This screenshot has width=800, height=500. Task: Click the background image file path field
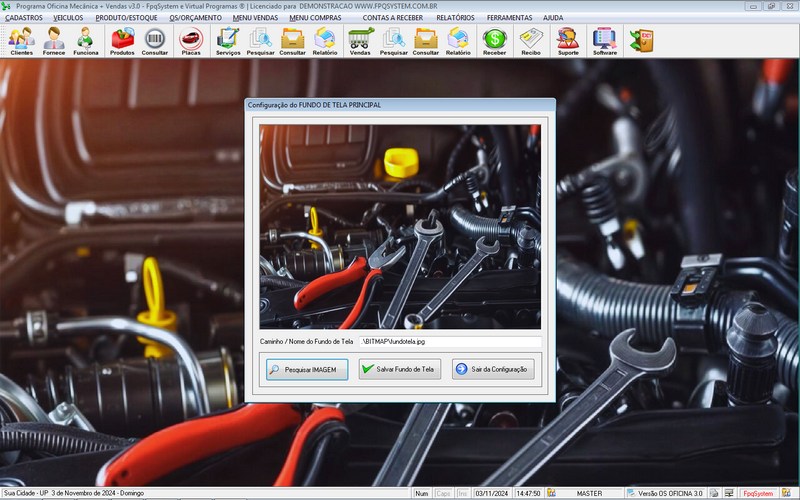click(449, 341)
